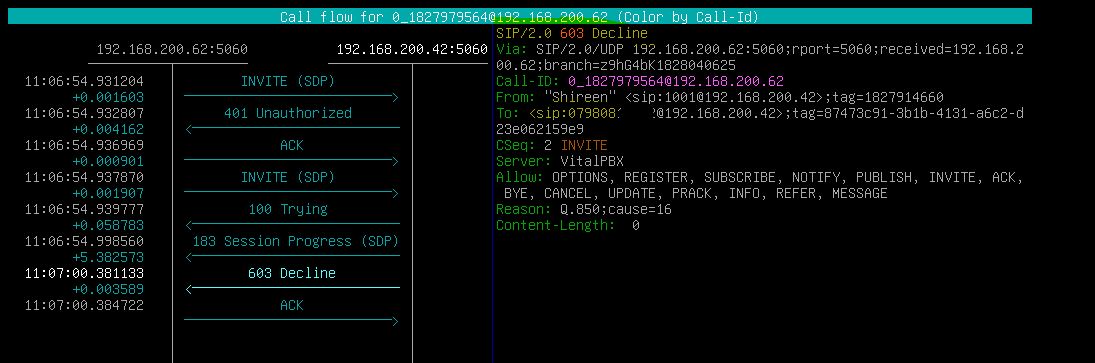The width and height of the screenshot is (1095, 363).
Task: Click timestamp 11:07:00.381133
Action: point(84,274)
